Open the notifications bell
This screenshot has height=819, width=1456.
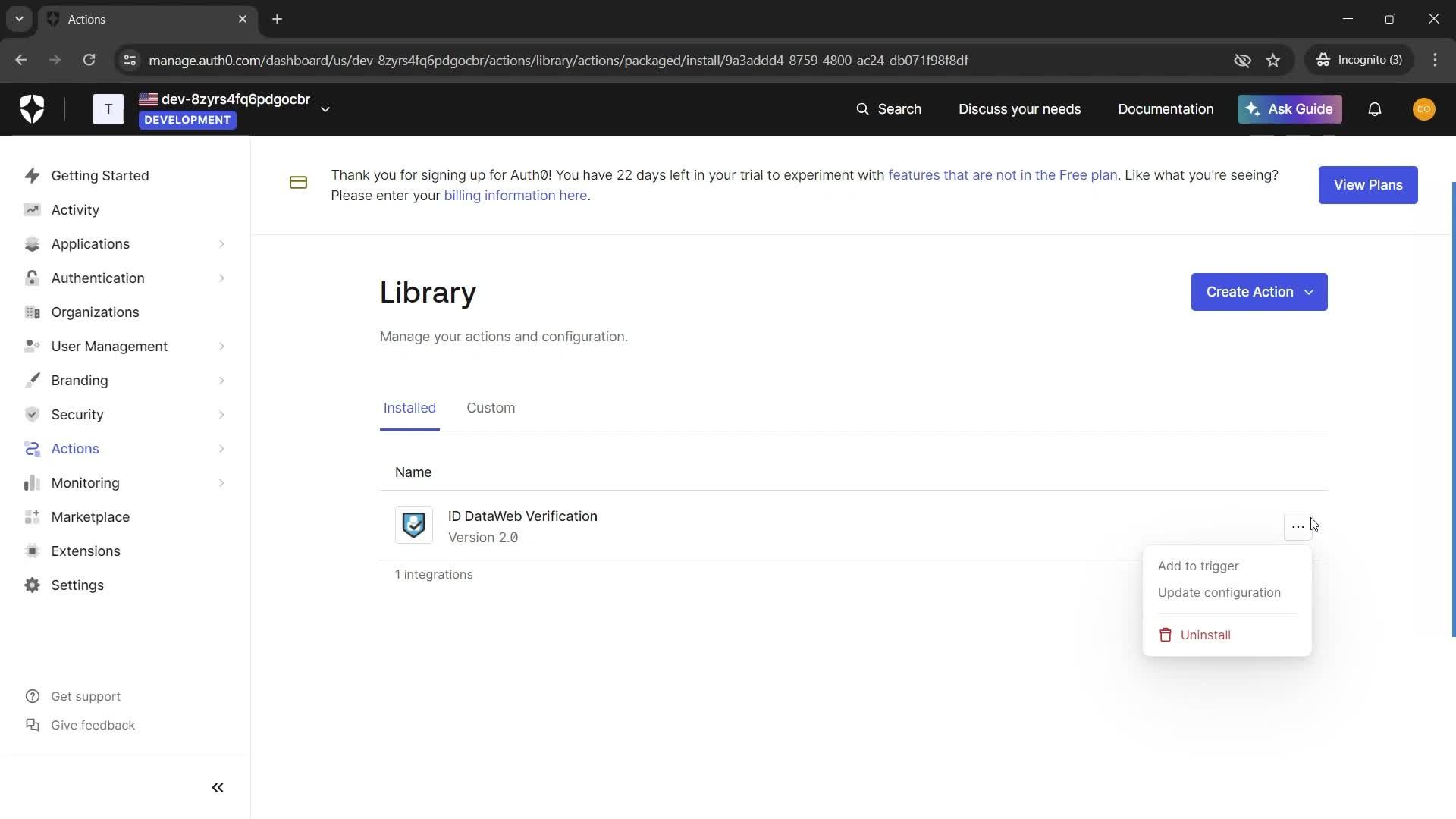(1374, 109)
